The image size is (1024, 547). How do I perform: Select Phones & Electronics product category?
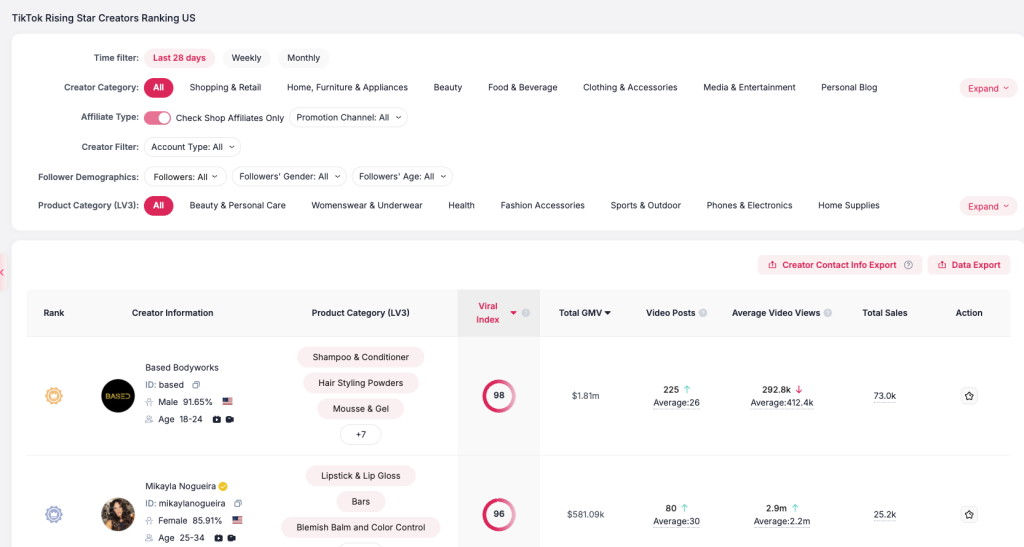[749, 206]
